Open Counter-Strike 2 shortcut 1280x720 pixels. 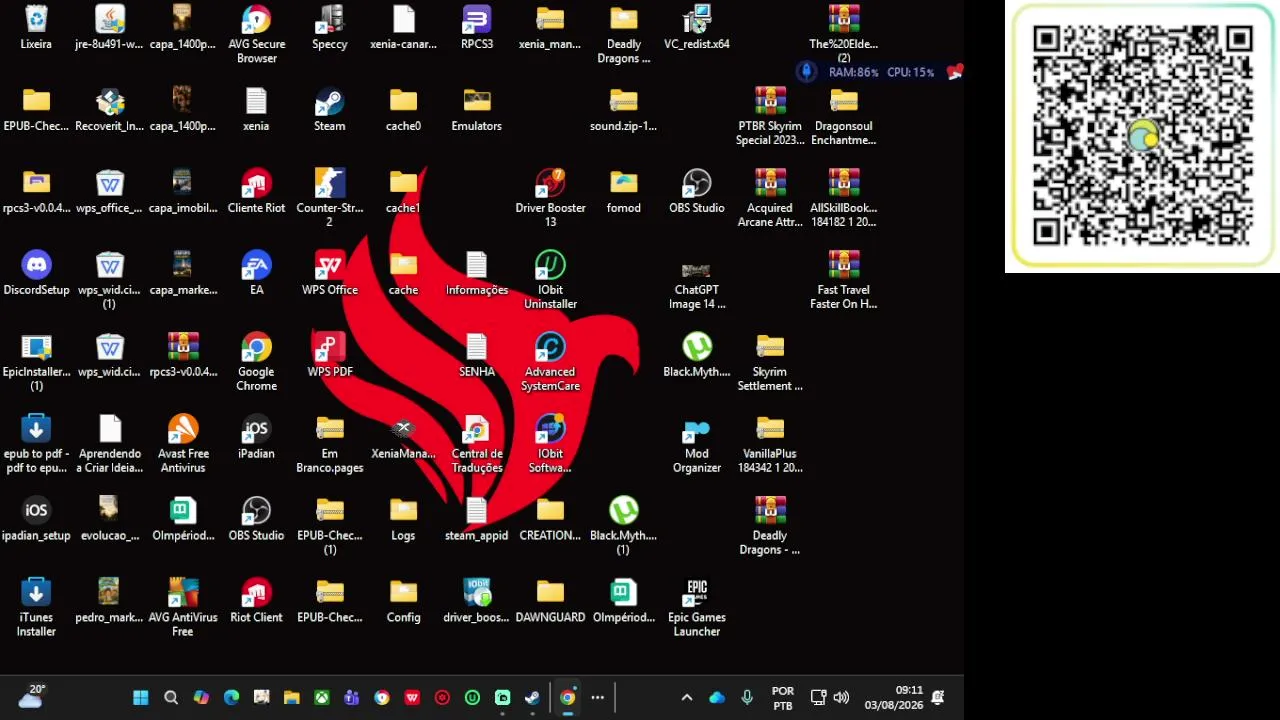coord(330,199)
